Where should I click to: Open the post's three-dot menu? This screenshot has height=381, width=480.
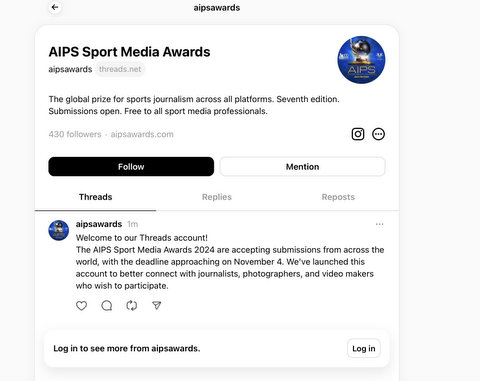pyautogui.click(x=379, y=224)
